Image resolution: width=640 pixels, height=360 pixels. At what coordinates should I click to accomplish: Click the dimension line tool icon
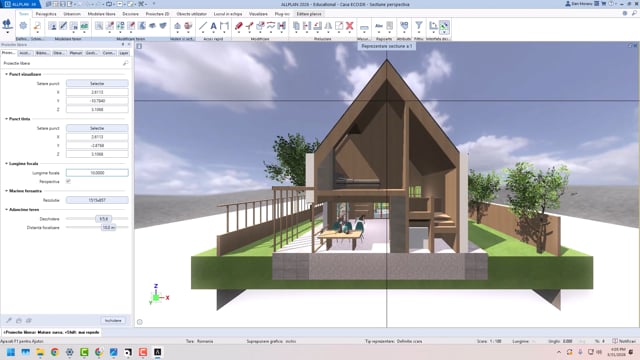tap(224, 26)
